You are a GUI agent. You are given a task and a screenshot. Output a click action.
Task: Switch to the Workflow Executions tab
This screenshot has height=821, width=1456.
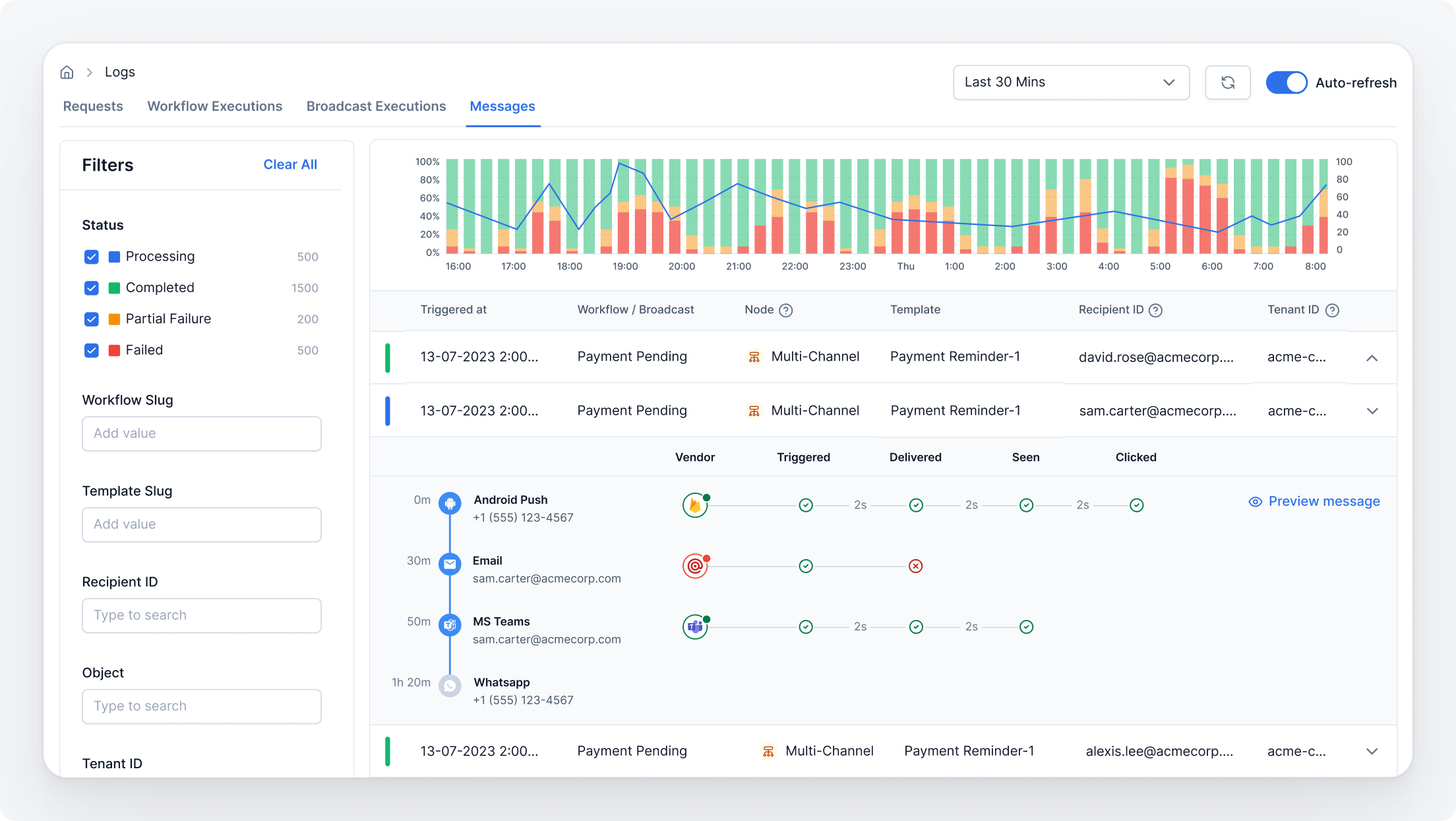click(214, 107)
